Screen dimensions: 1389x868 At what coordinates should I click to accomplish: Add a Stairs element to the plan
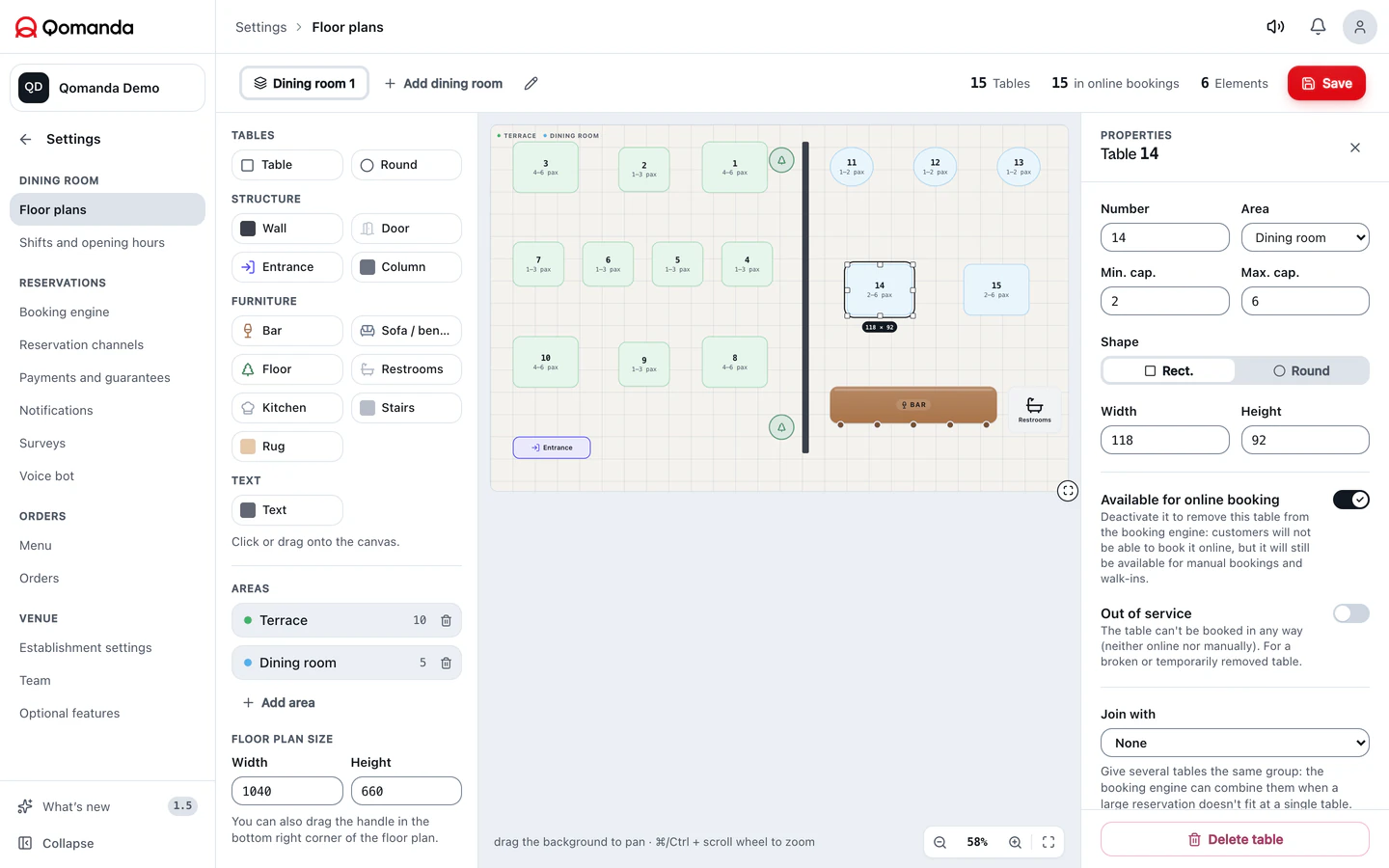pos(406,408)
